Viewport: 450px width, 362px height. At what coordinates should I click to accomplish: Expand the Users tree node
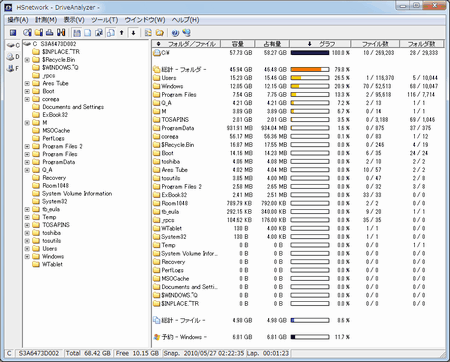coord(27,249)
